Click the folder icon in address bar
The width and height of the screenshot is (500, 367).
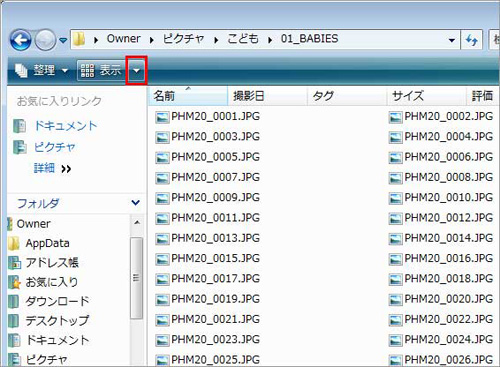pyautogui.click(x=79, y=39)
